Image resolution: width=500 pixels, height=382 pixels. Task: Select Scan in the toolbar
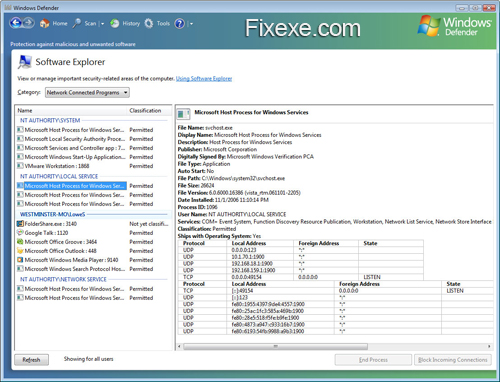[x=90, y=23]
